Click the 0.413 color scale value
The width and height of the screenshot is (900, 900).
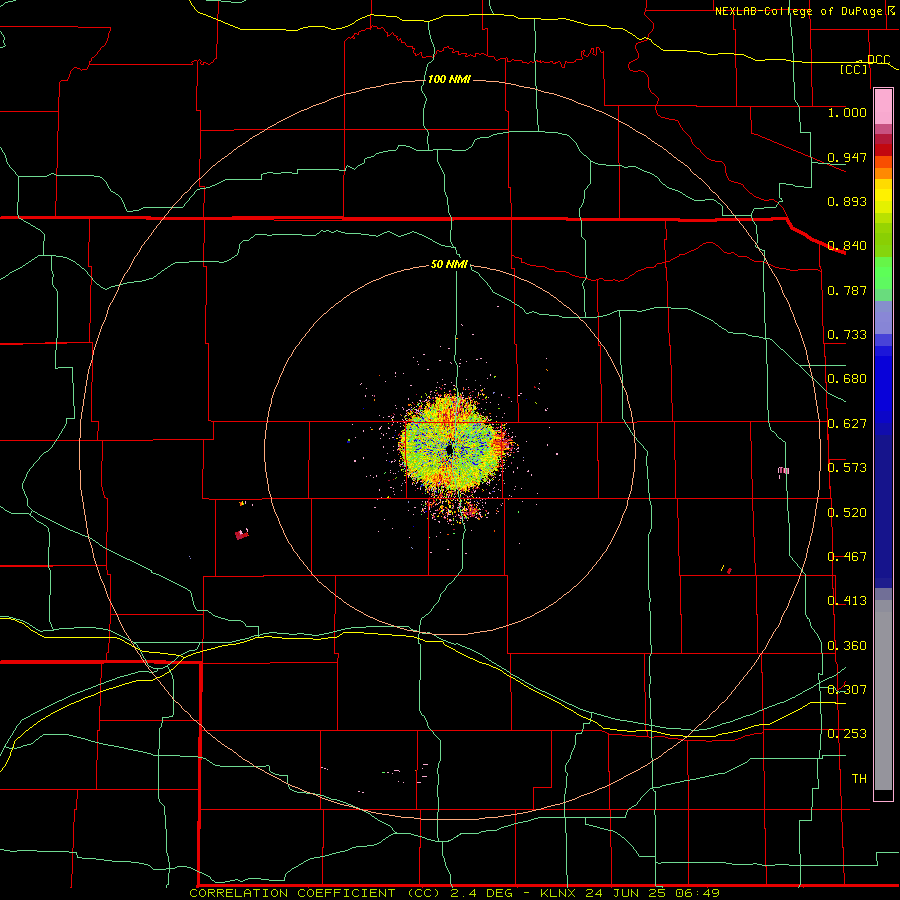pyautogui.click(x=847, y=601)
